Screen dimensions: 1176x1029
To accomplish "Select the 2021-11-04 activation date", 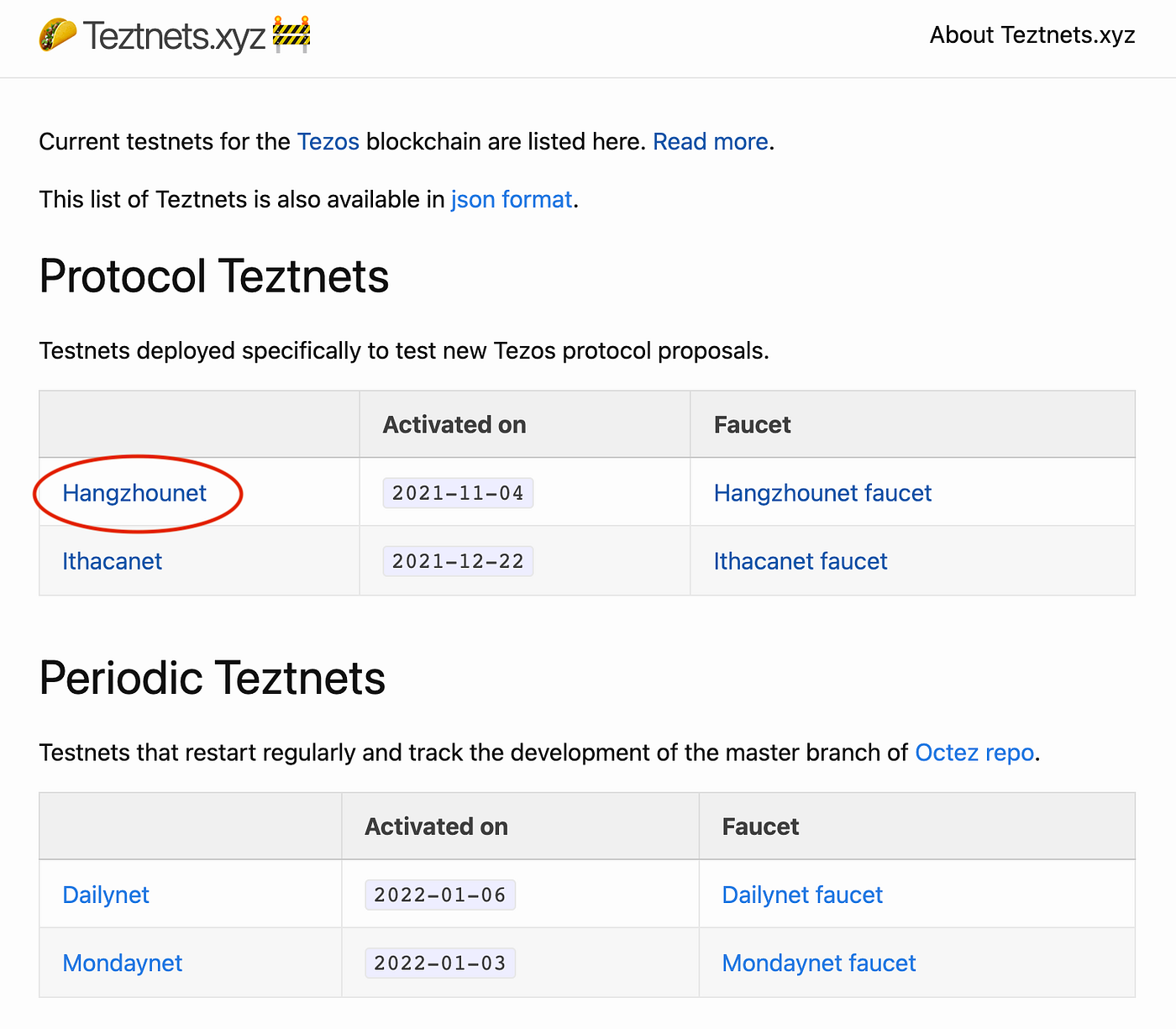I will pyautogui.click(x=458, y=493).
